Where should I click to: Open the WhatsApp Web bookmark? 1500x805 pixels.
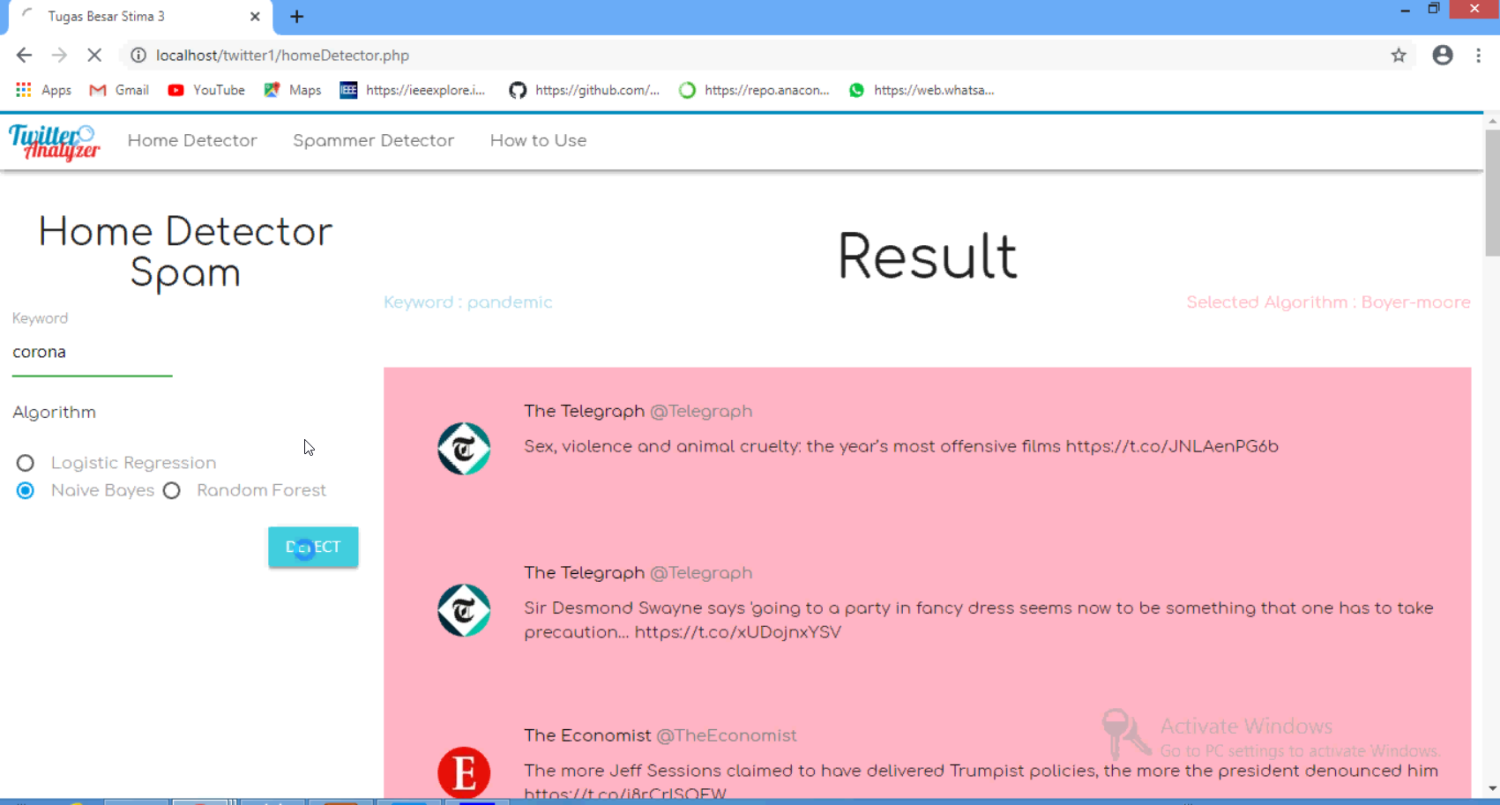(x=921, y=90)
